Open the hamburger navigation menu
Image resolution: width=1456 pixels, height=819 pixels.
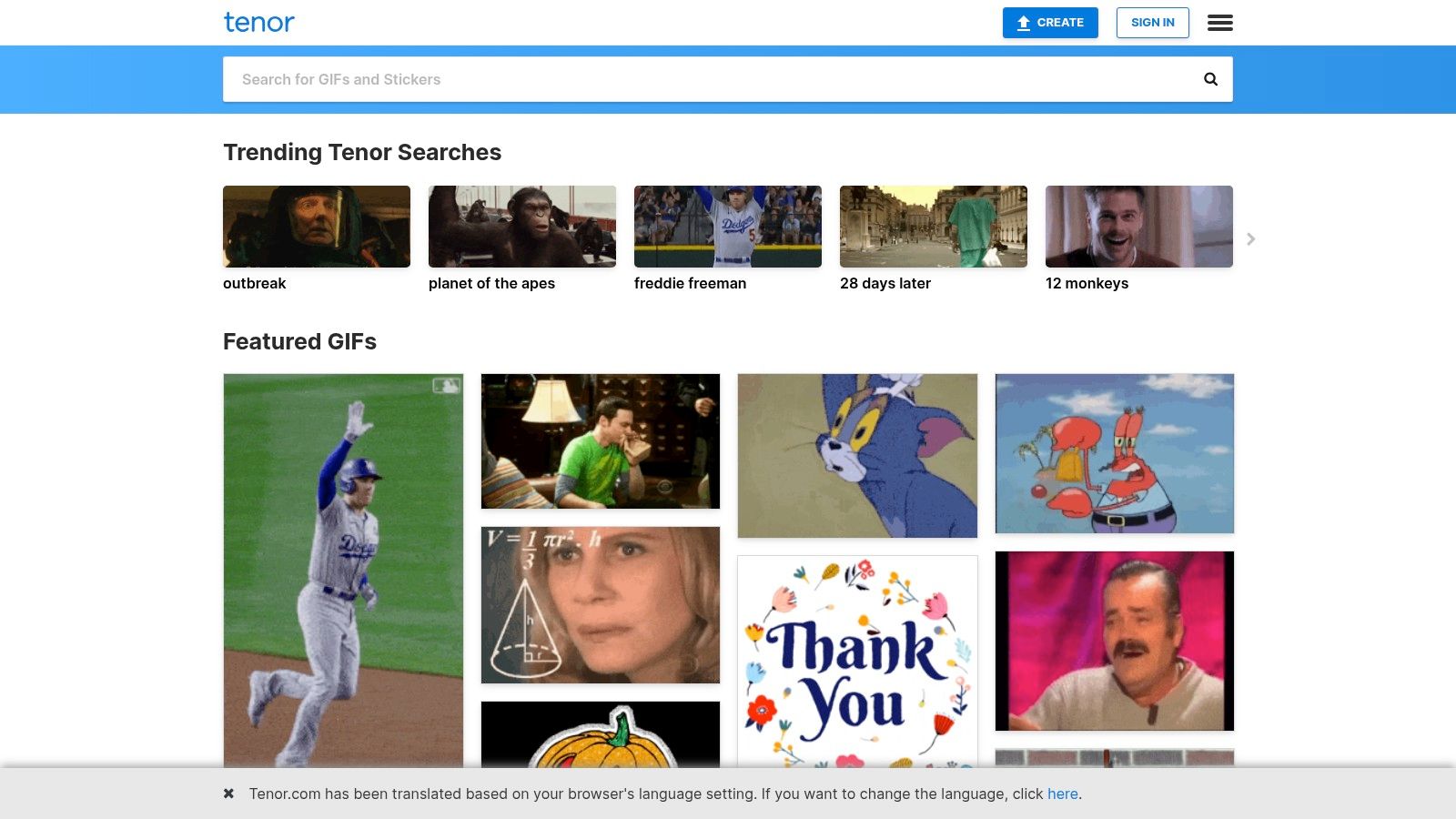point(1219,23)
